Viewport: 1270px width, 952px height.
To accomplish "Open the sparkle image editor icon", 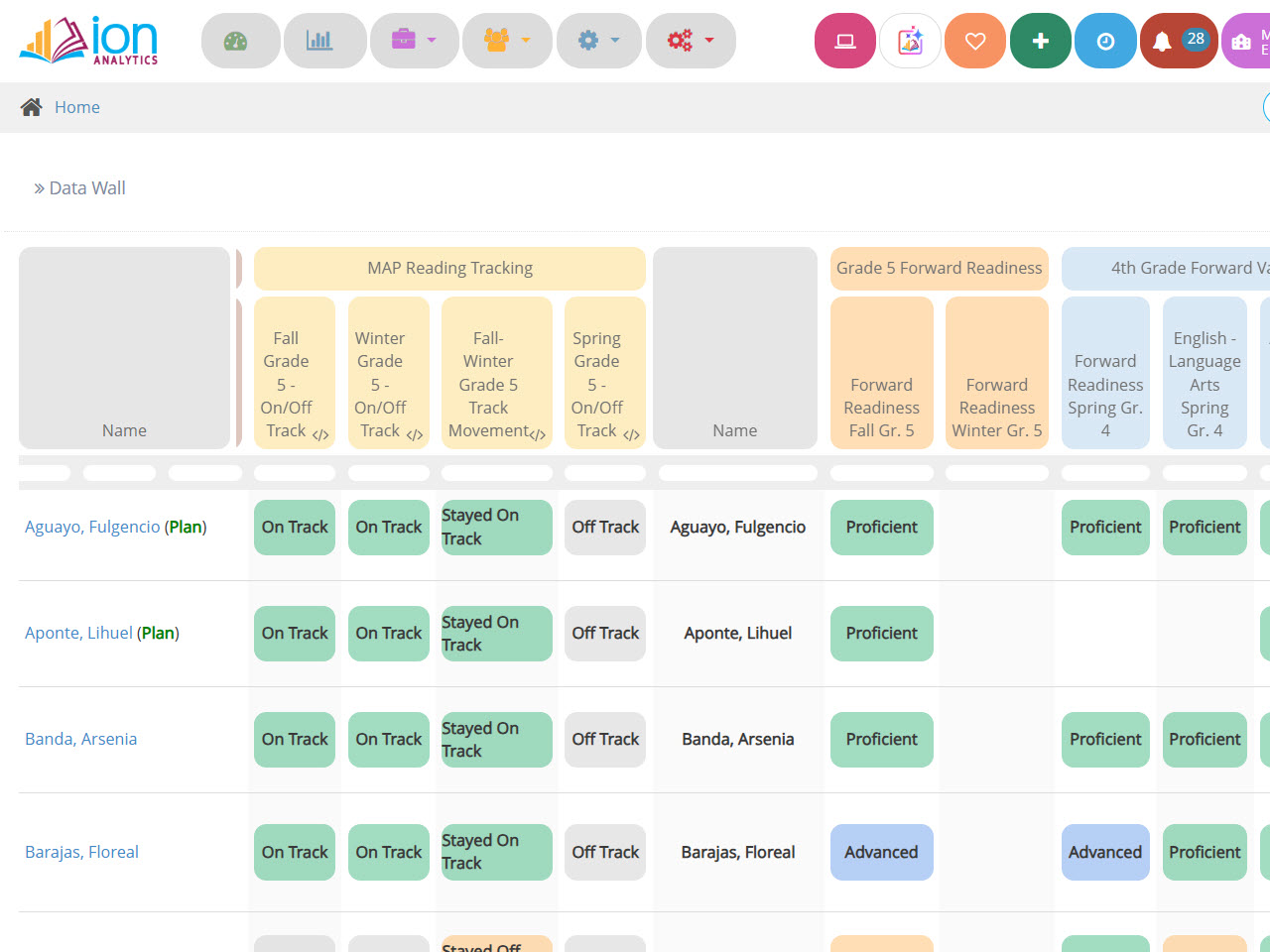I will (x=910, y=41).
